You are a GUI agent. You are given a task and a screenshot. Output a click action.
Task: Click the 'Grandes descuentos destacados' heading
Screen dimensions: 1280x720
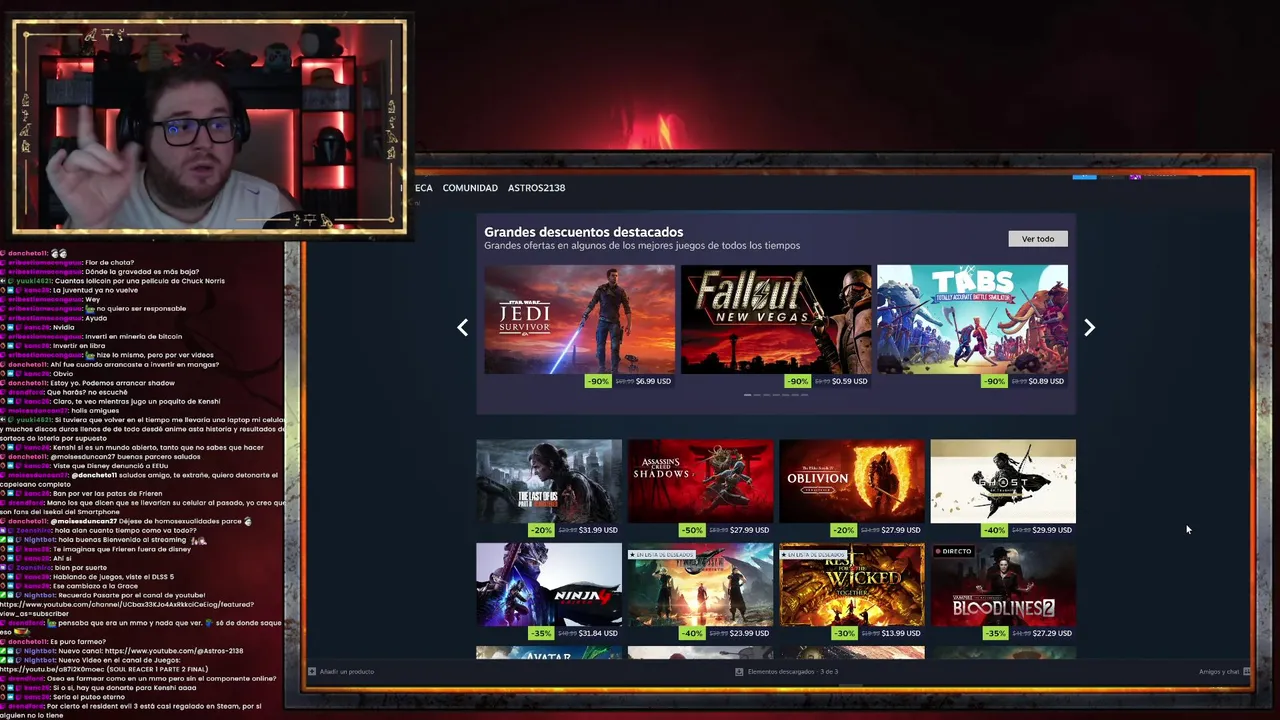coord(584,232)
